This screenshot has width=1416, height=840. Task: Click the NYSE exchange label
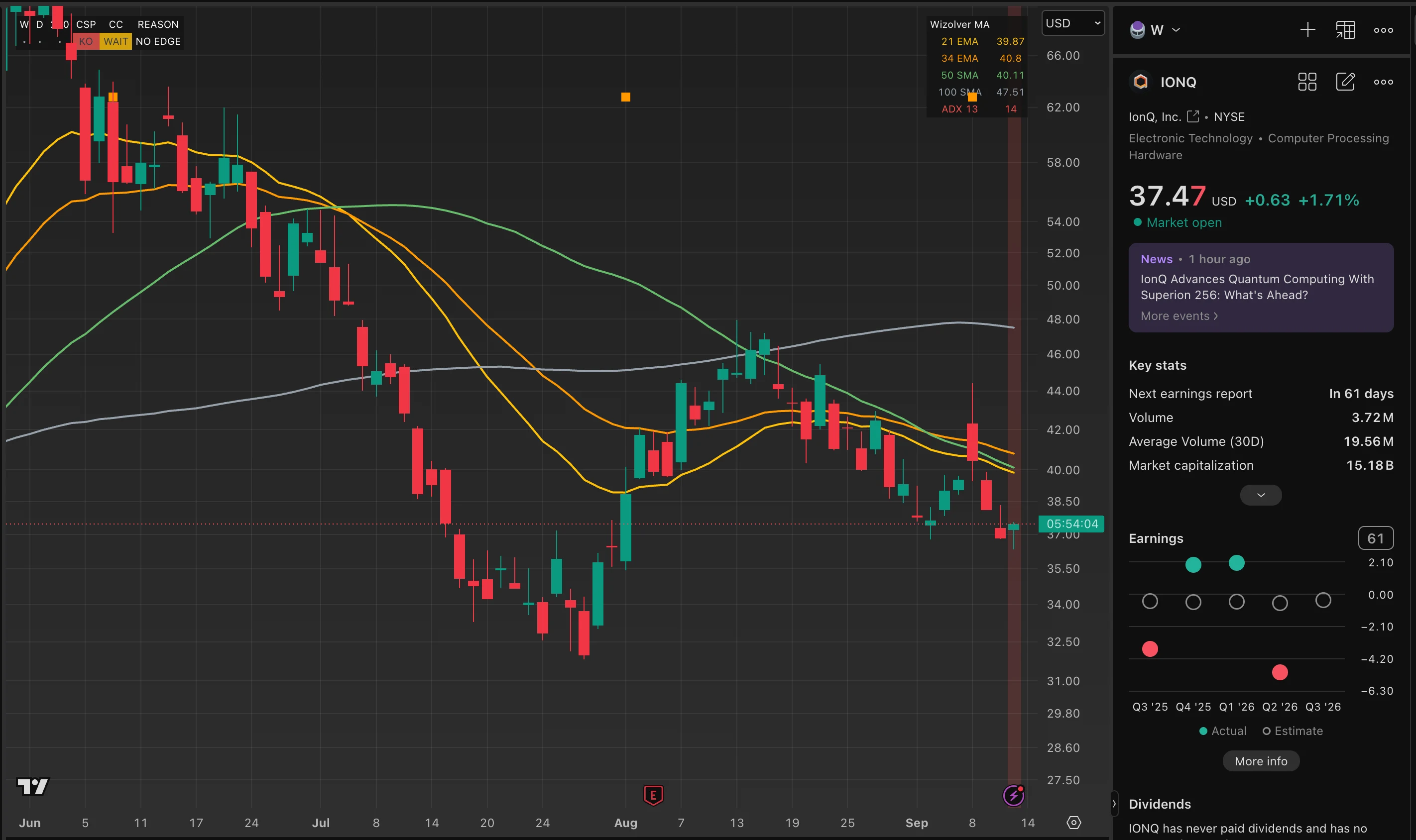click(1229, 116)
